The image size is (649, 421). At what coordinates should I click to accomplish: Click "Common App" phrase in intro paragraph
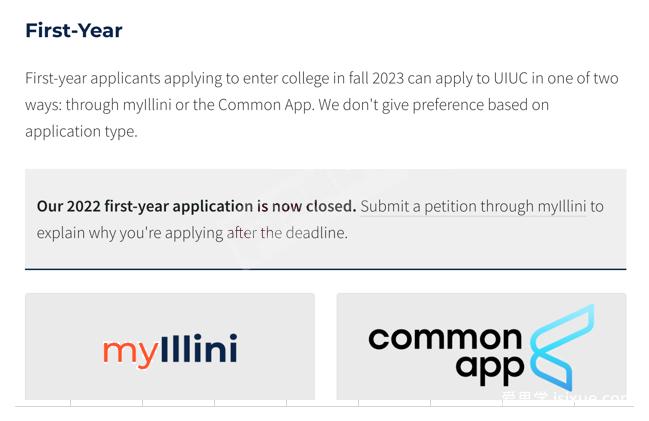point(265,105)
